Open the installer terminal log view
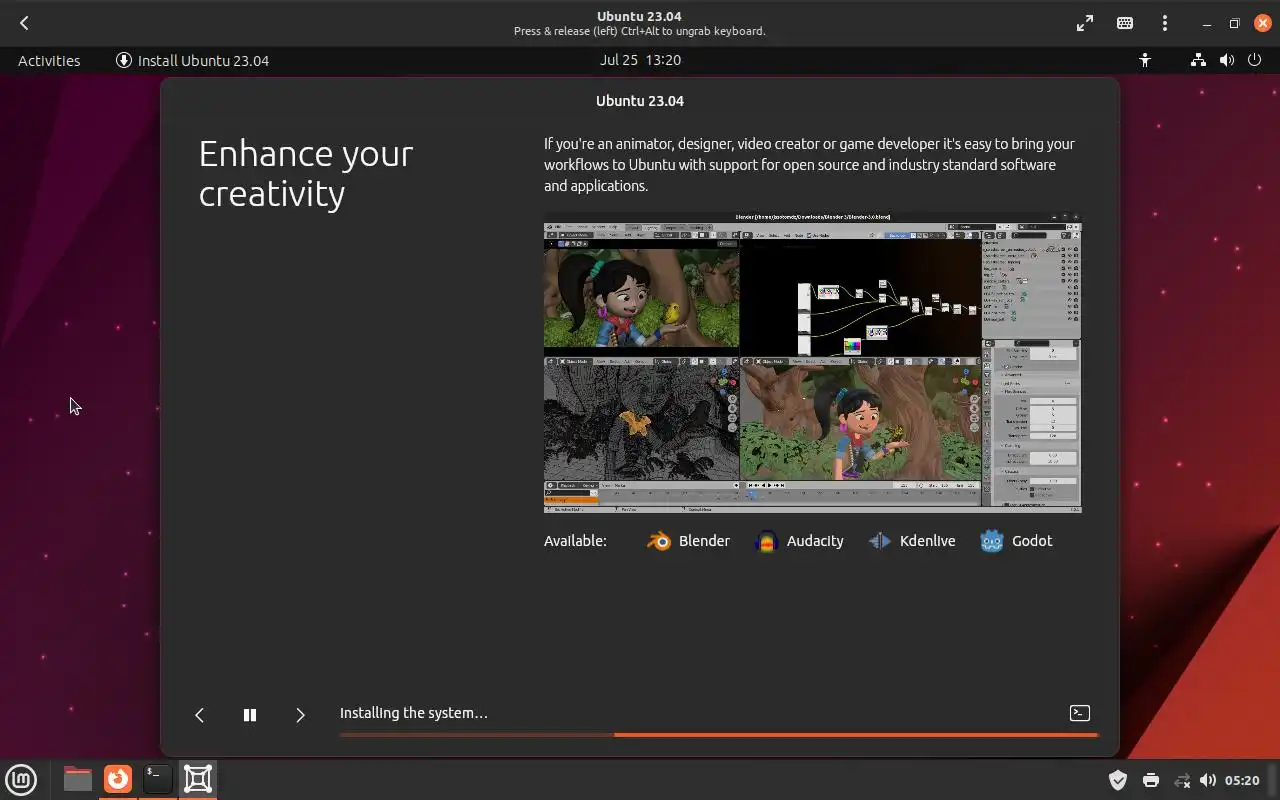This screenshot has width=1280, height=800. coord(1080,713)
